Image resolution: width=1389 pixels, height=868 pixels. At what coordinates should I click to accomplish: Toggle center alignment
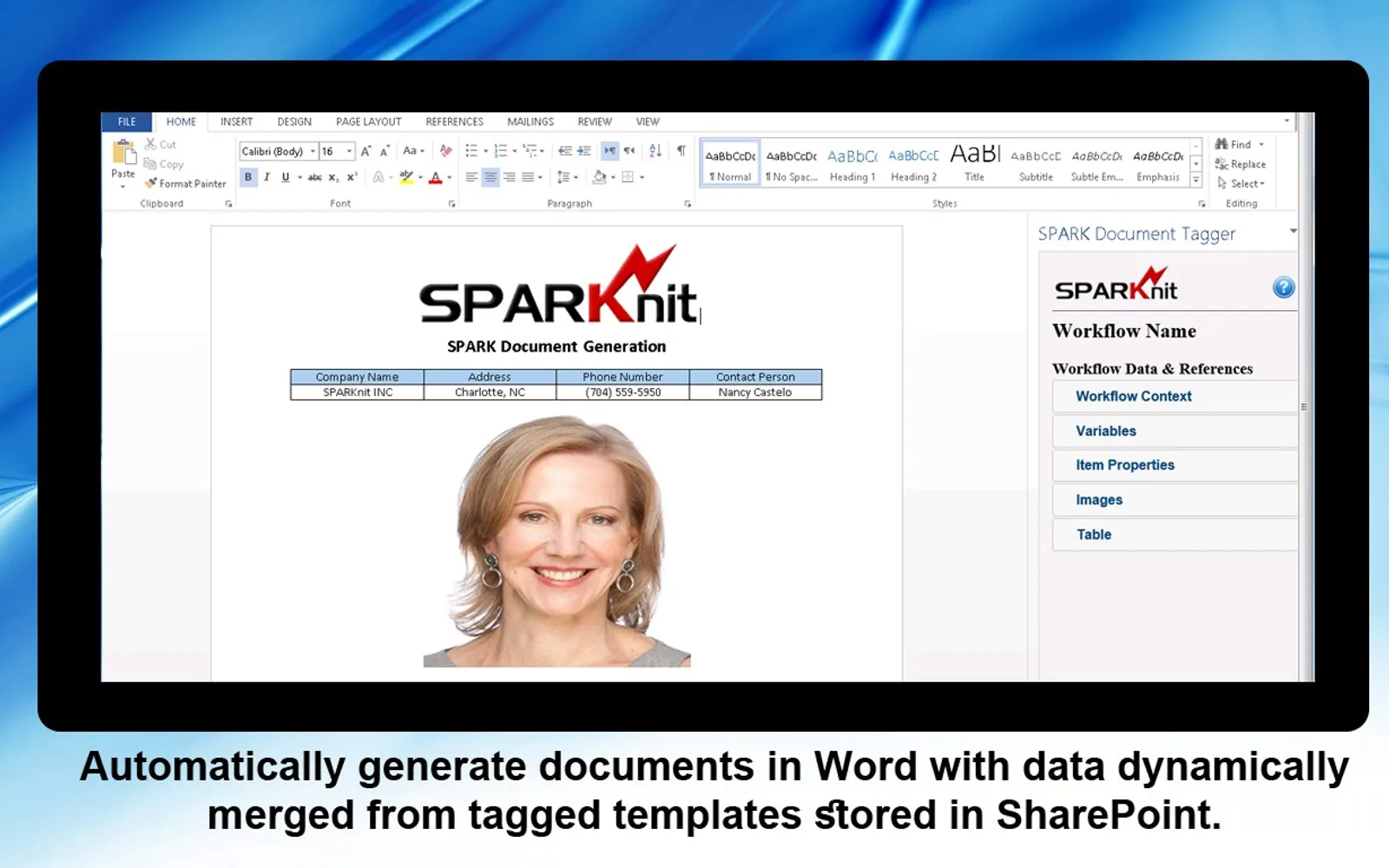[490, 177]
